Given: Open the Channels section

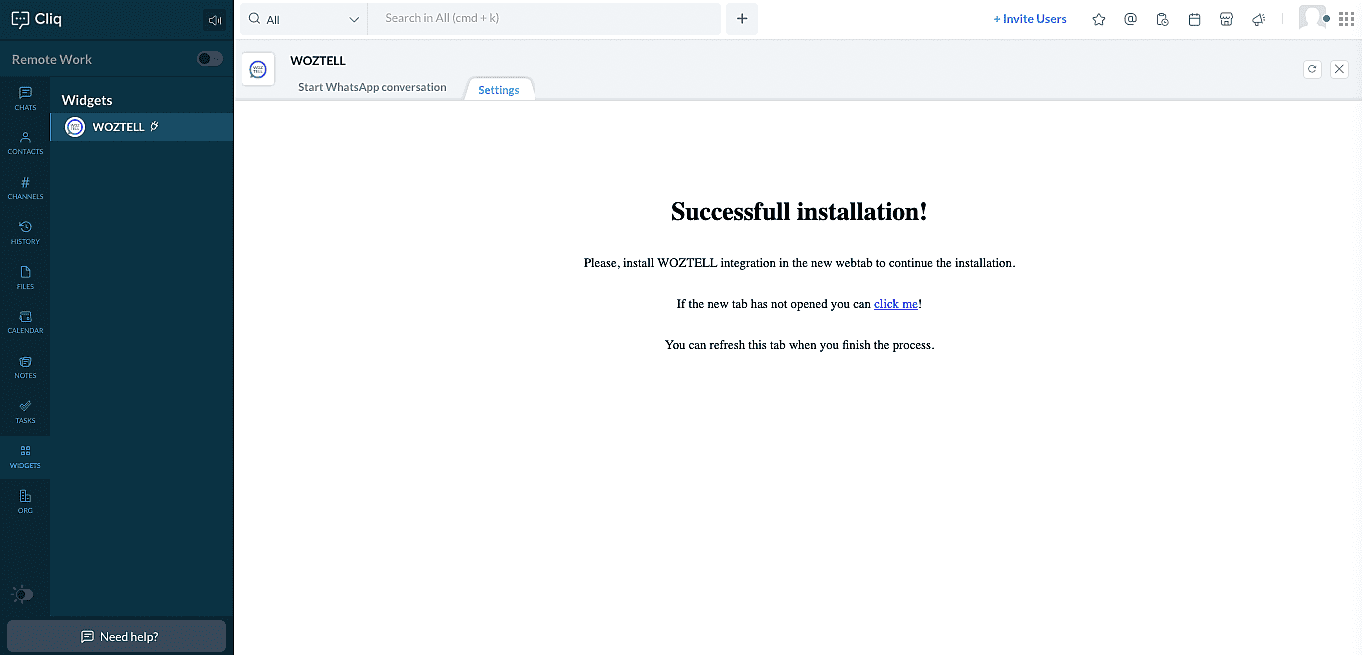Looking at the screenshot, I should tap(25, 188).
